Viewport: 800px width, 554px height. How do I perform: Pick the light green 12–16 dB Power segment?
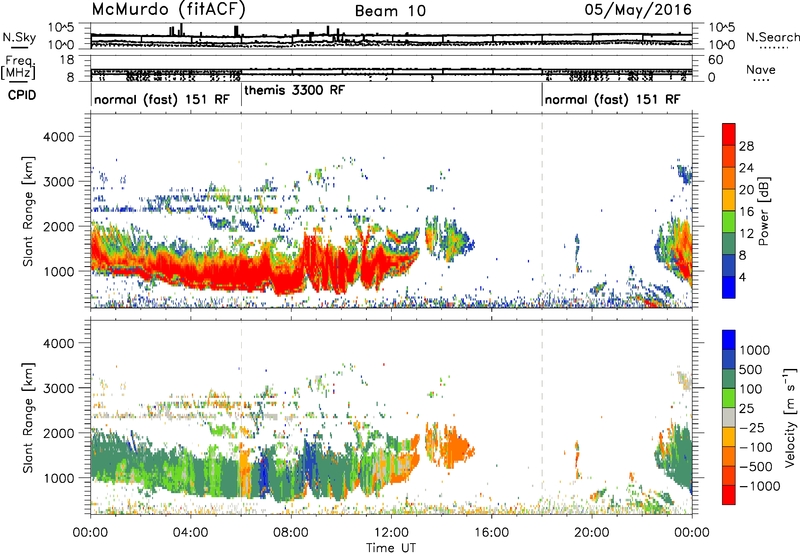(x=729, y=221)
